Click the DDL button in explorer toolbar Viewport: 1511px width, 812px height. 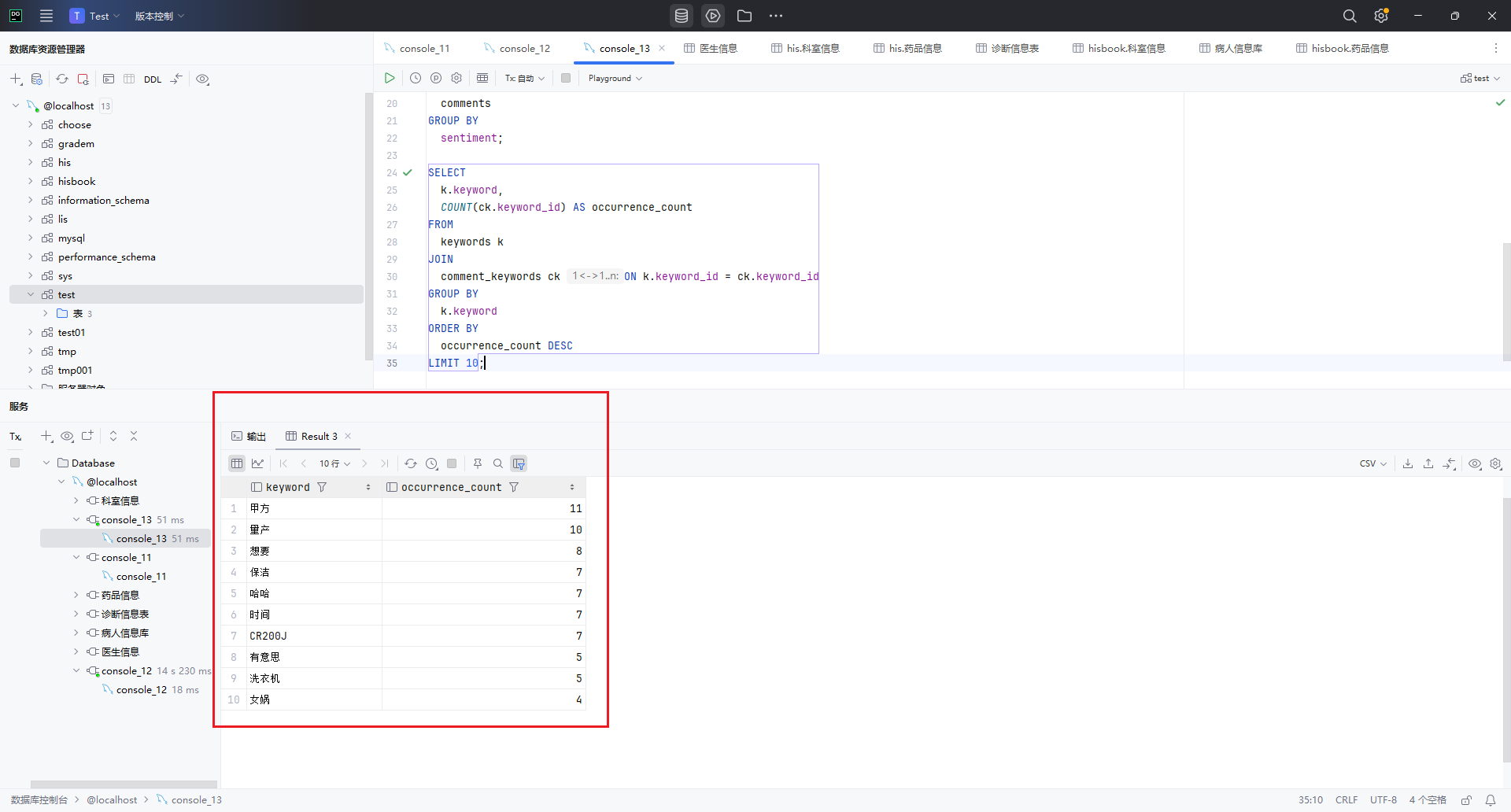153,79
